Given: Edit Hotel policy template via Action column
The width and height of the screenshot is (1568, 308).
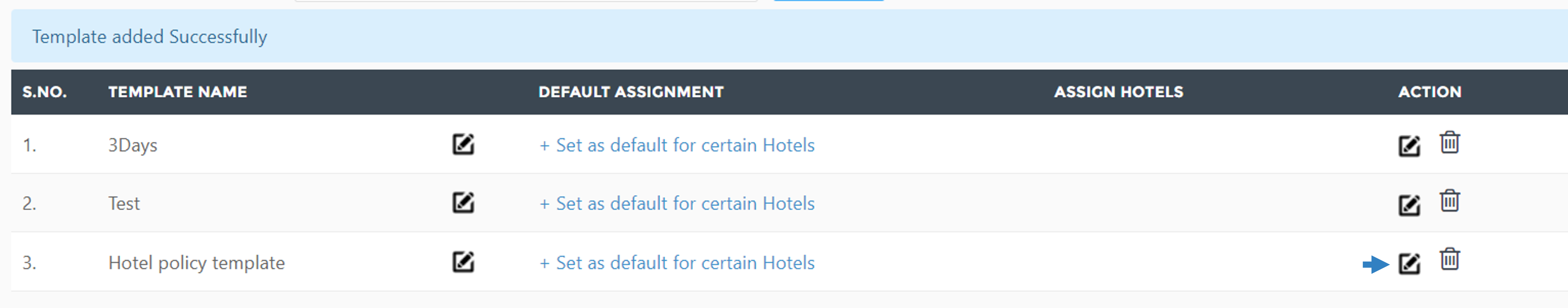Looking at the screenshot, I should 1409,264.
